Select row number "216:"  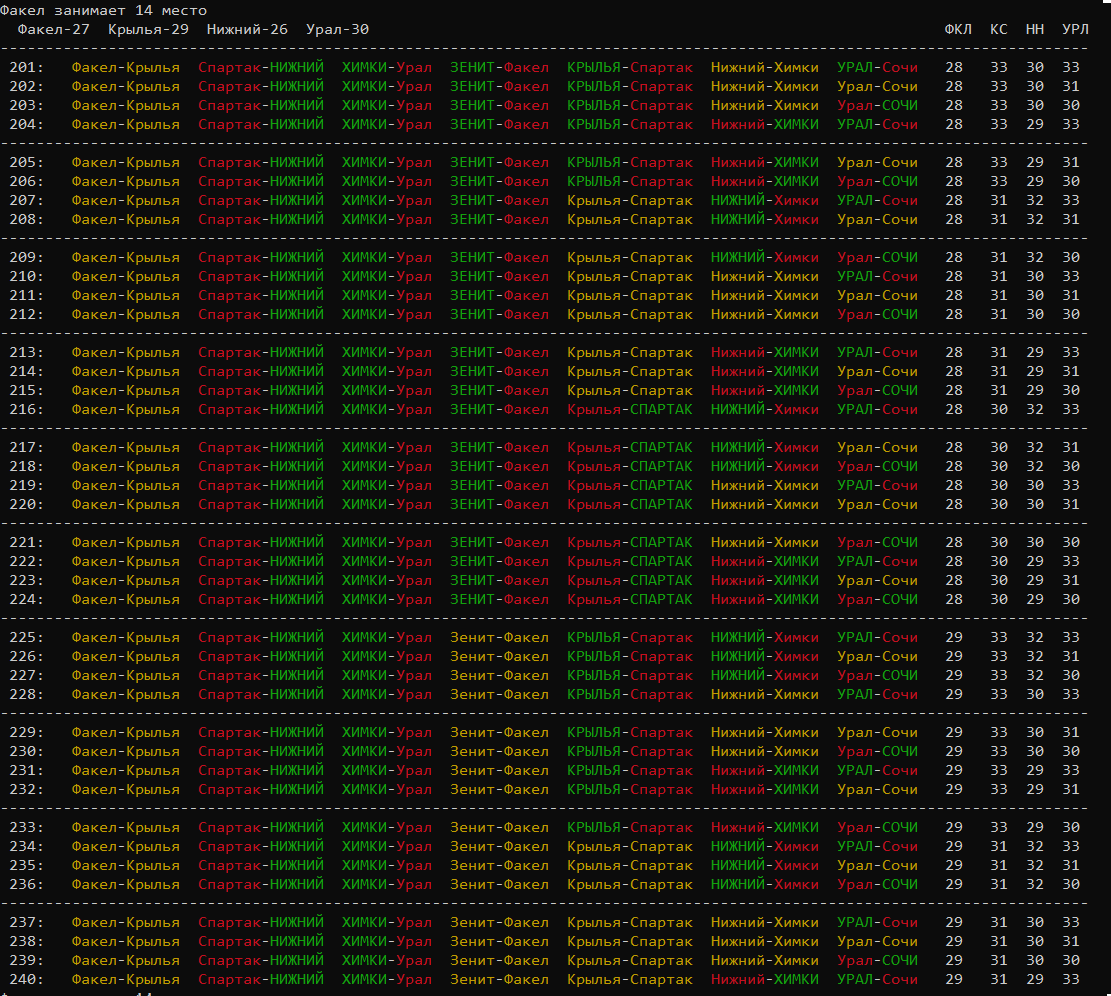coord(27,409)
